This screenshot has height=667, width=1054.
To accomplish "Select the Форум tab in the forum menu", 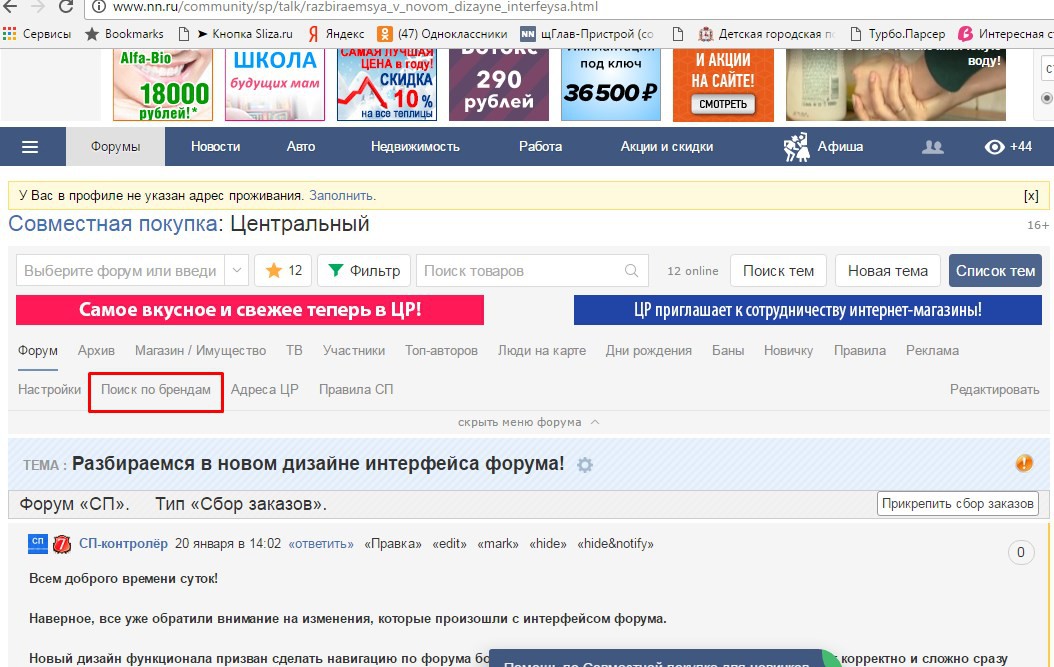I will click(38, 350).
